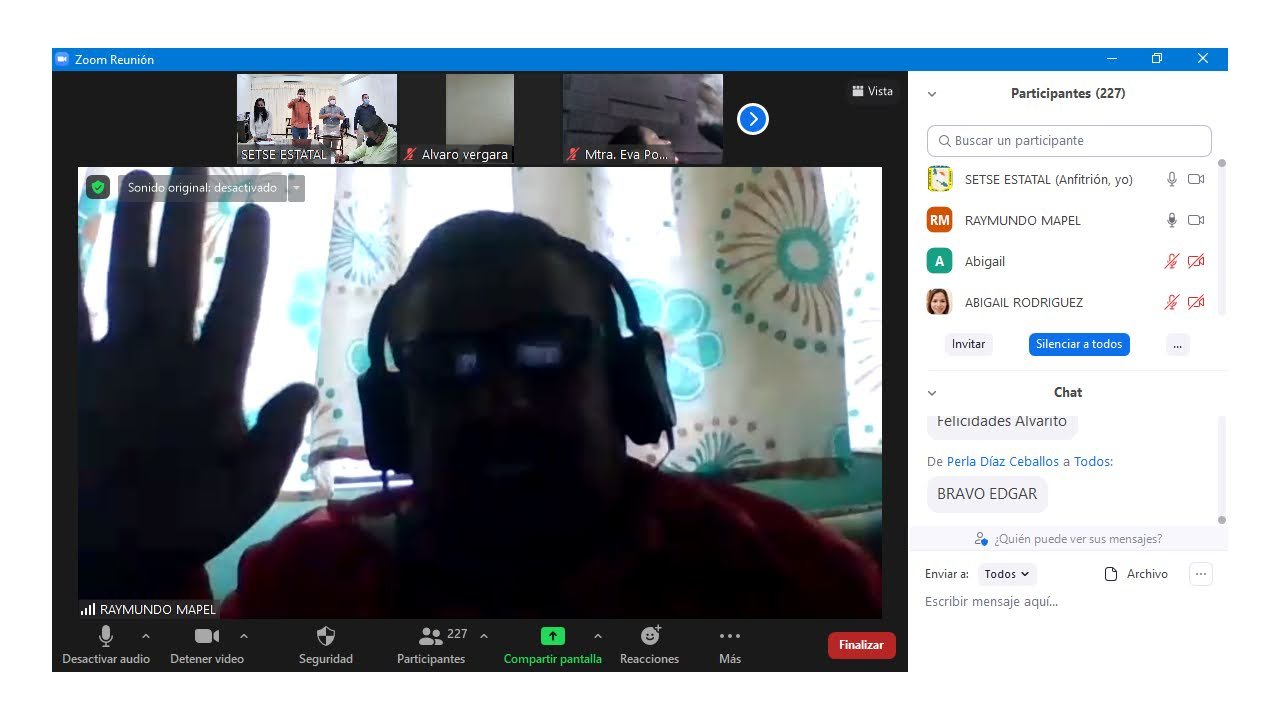Open chat more options ellipsis button

coord(1201,574)
